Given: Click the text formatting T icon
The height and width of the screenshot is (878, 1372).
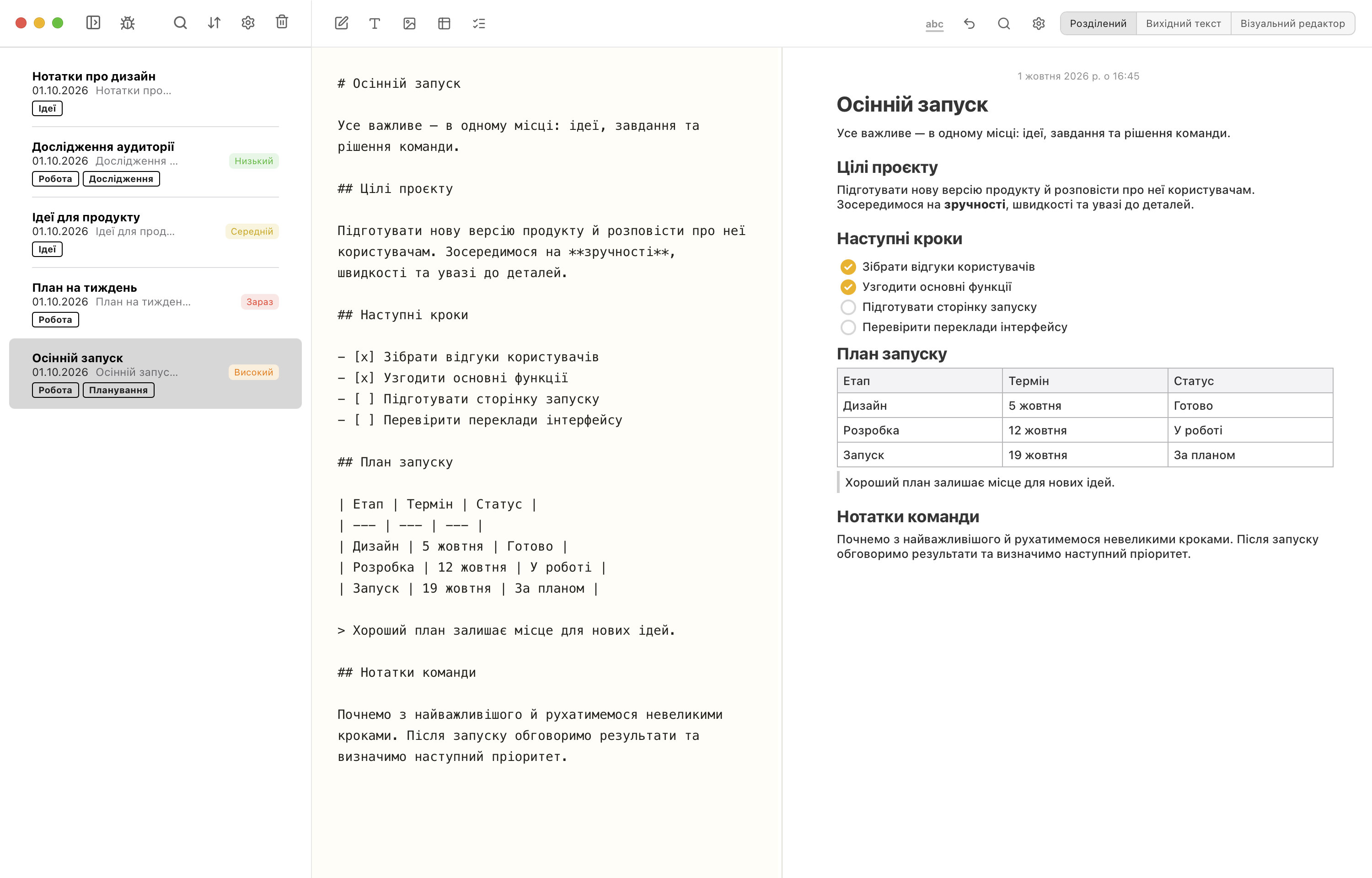Looking at the screenshot, I should click(x=375, y=23).
